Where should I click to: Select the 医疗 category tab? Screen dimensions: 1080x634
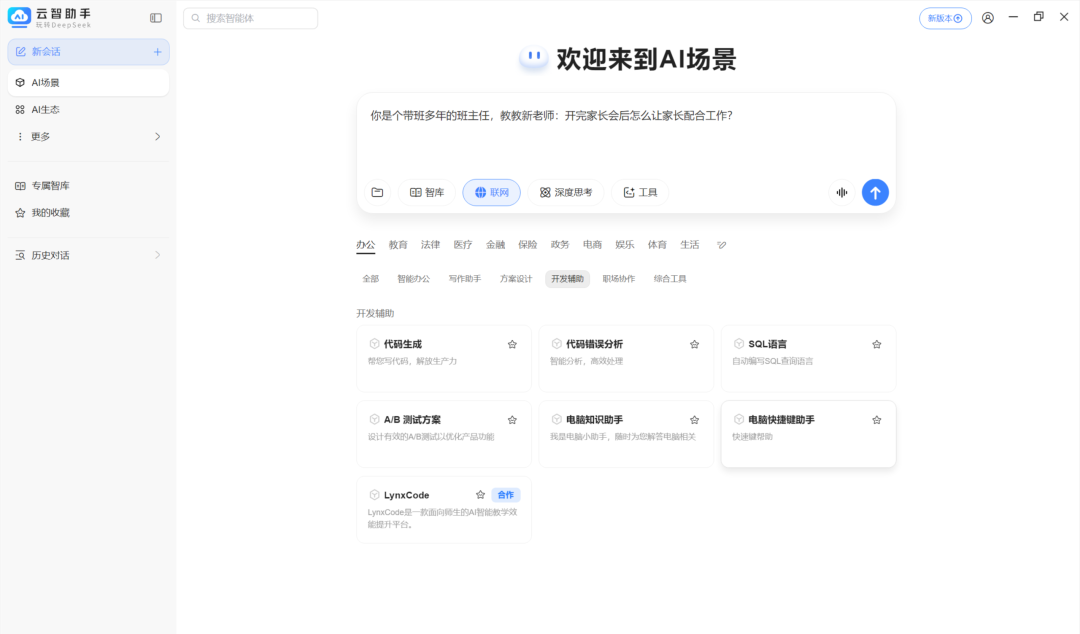[x=463, y=245]
